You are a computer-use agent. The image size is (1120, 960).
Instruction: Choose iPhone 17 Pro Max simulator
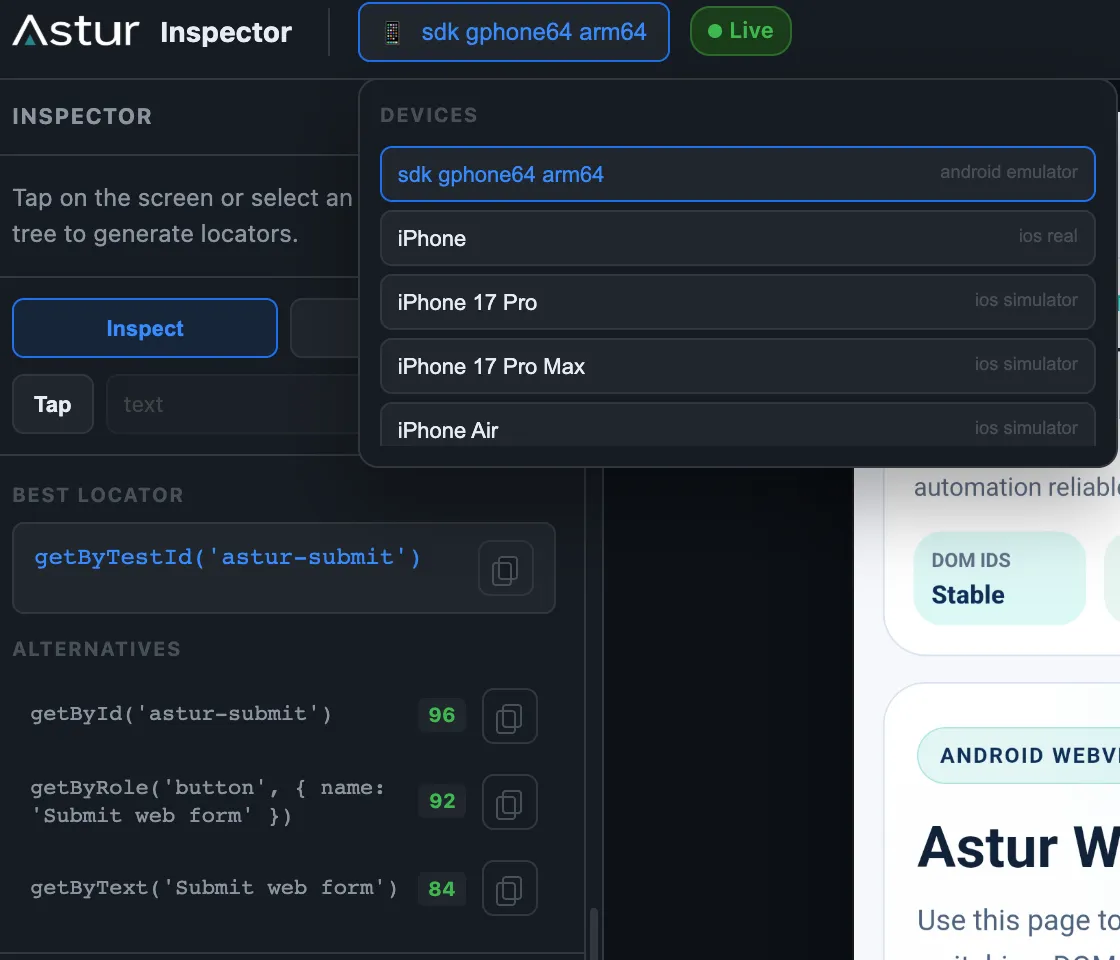point(737,366)
